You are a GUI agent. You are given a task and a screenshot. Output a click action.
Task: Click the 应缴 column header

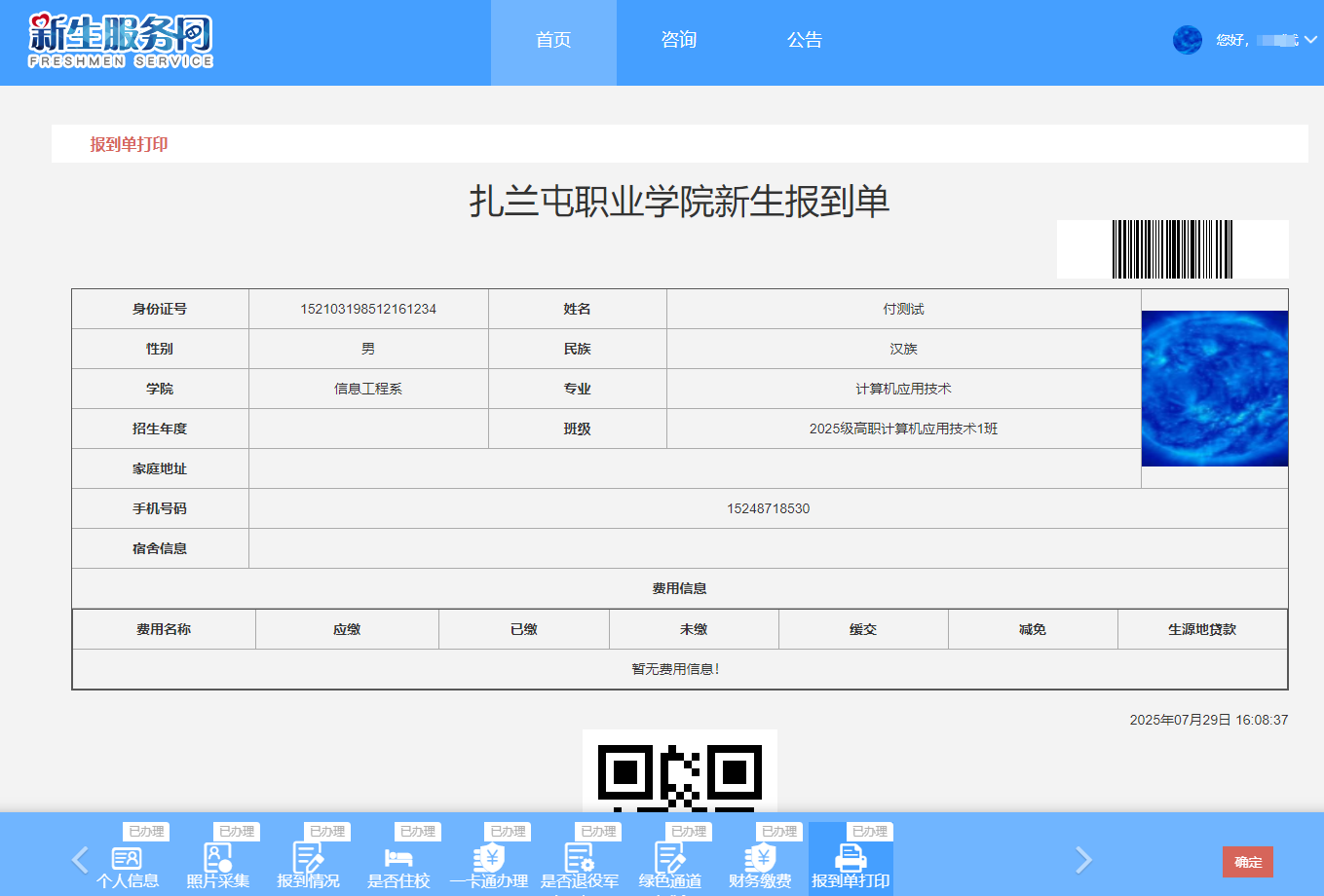point(347,629)
